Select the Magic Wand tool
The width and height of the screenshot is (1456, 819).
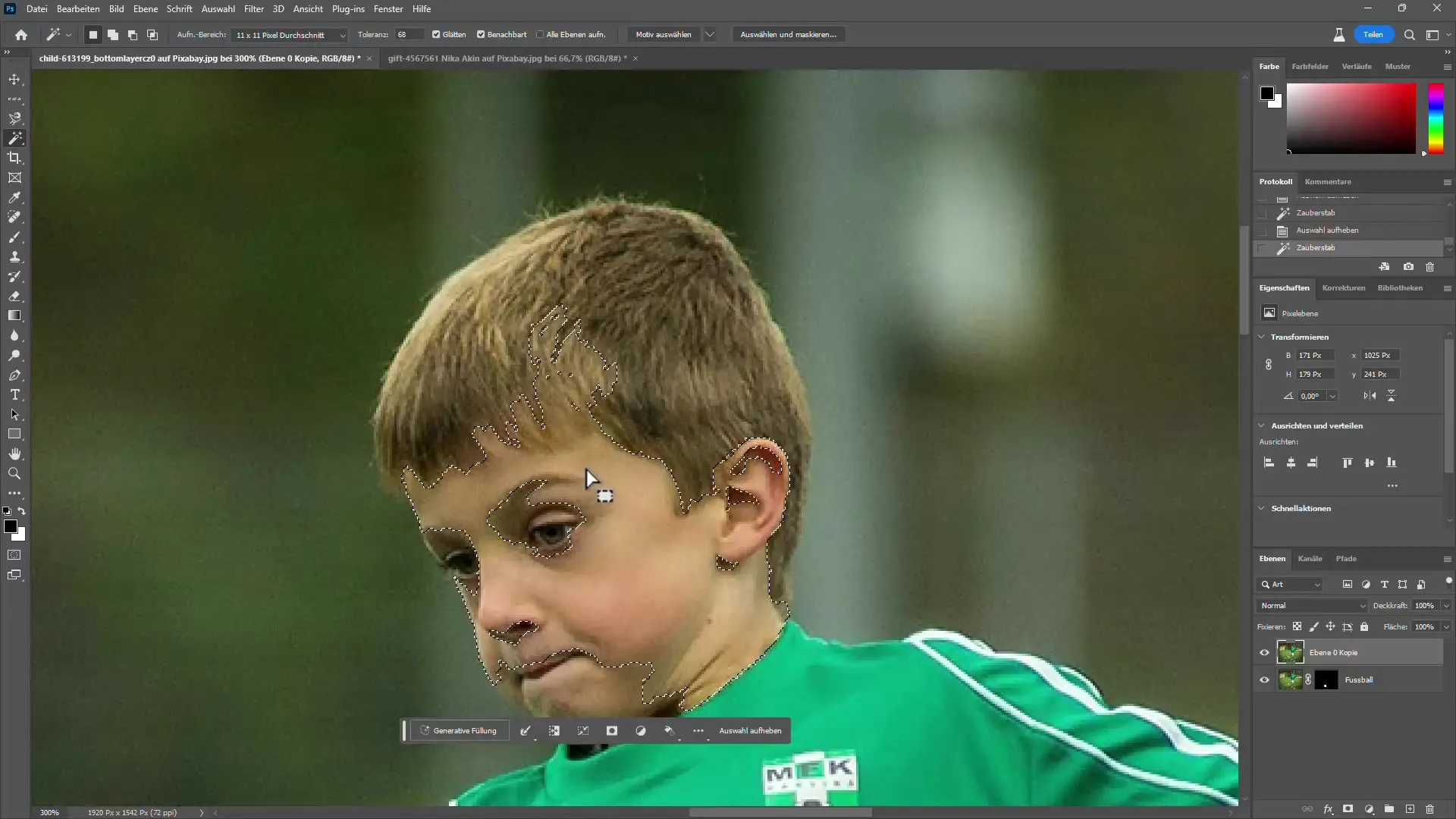click(14, 138)
